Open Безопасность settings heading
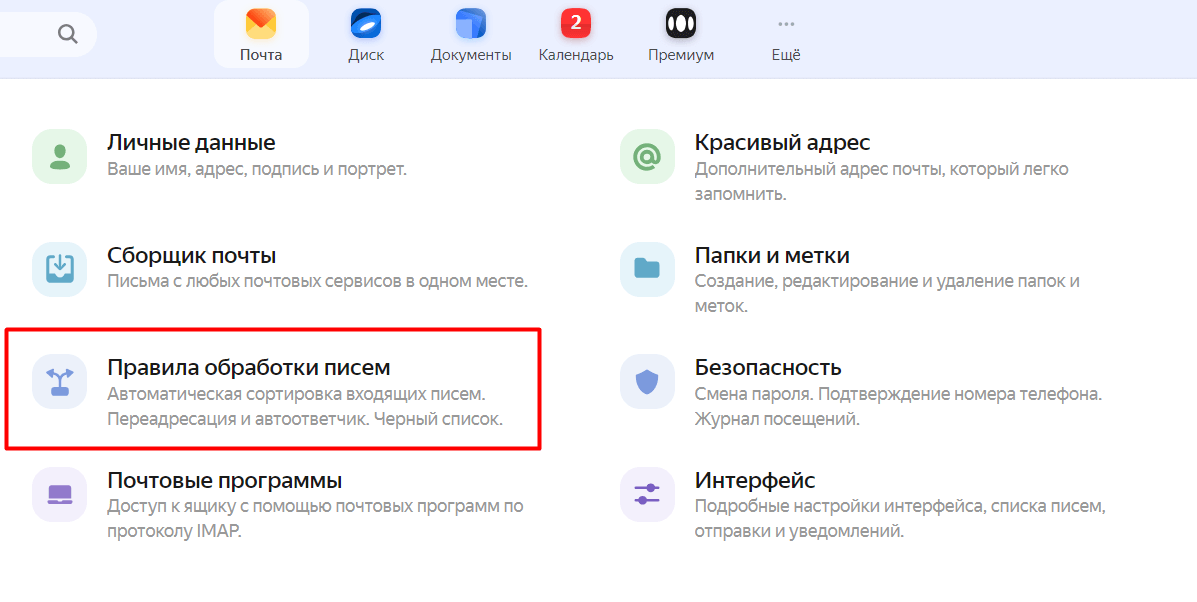The image size is (1197, 602). (x=768, y=368)
